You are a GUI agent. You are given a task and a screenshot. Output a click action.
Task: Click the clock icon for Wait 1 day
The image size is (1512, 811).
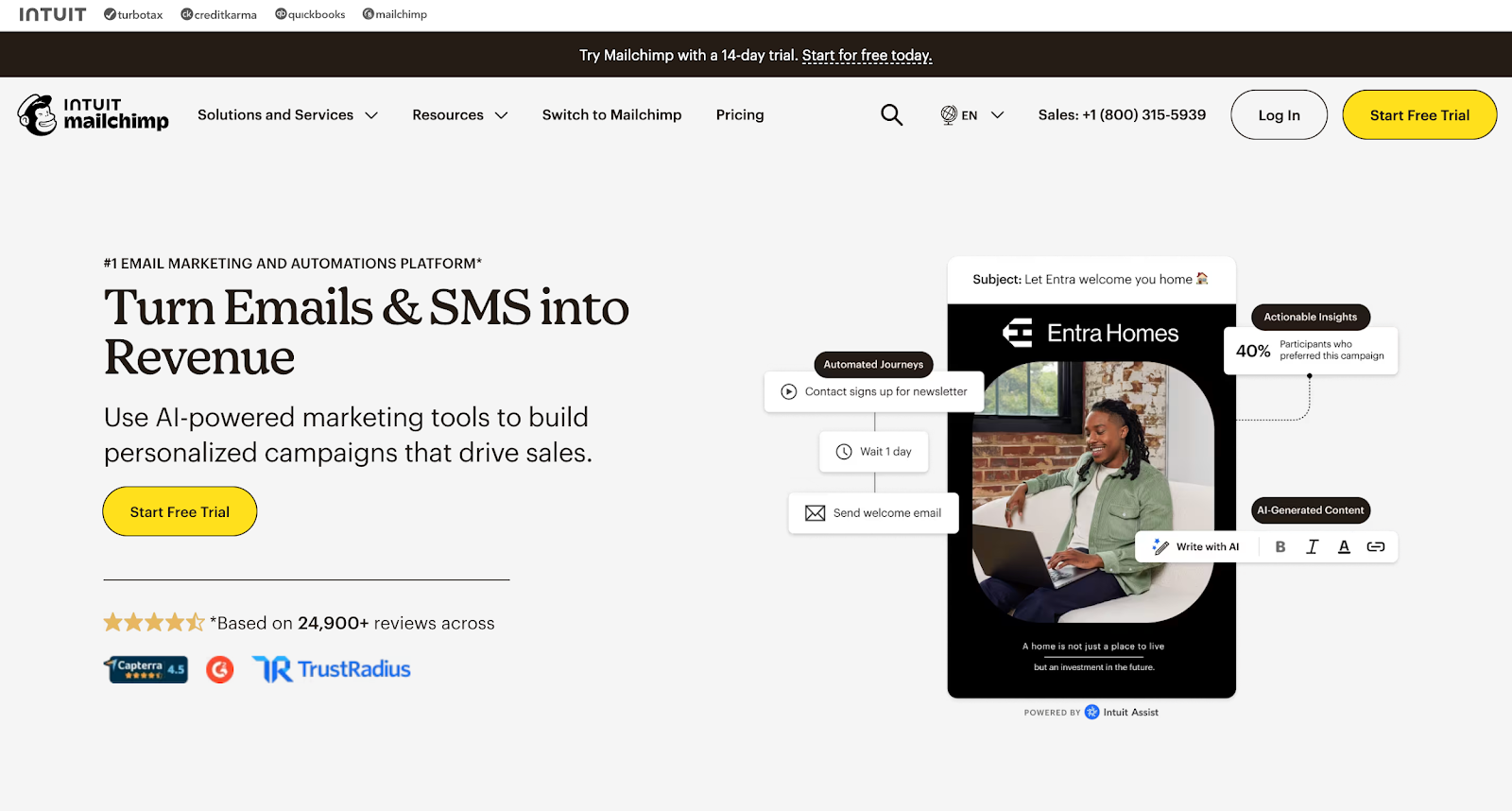[844, 452]
